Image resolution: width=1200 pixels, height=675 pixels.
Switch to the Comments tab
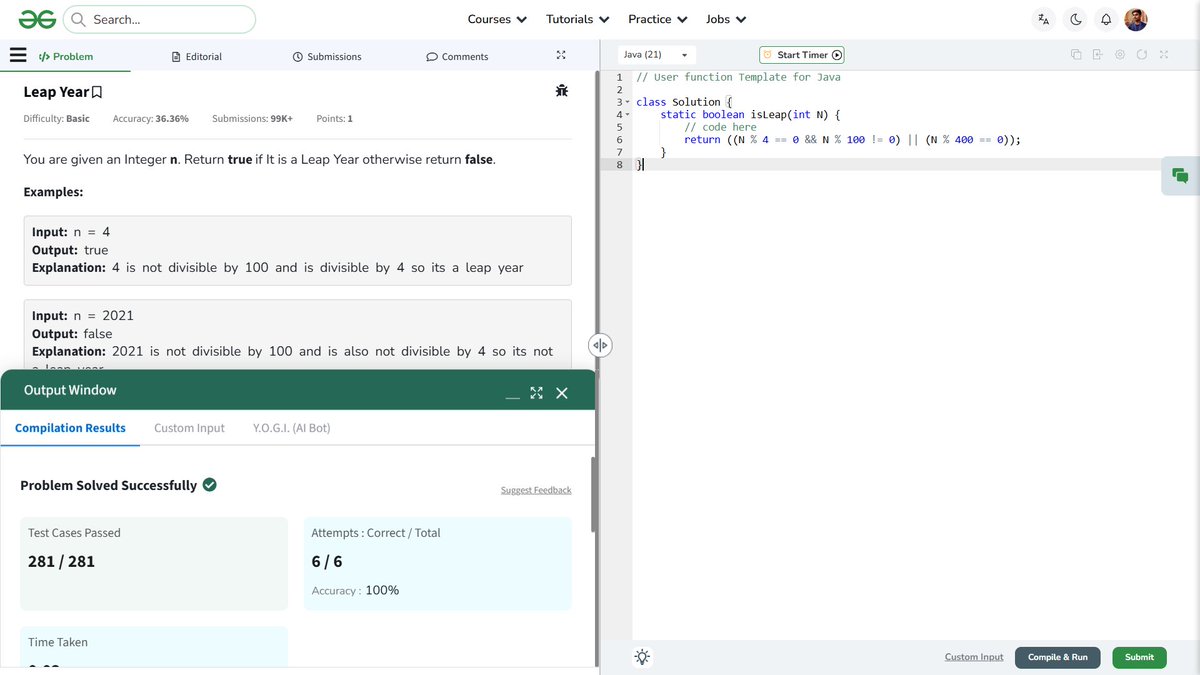pos(457,57)
